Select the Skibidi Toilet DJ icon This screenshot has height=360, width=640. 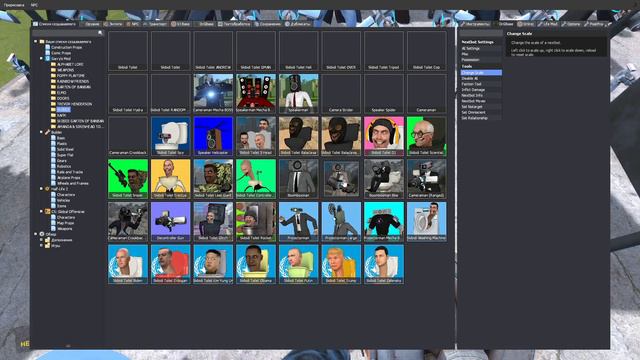point(384,136)
